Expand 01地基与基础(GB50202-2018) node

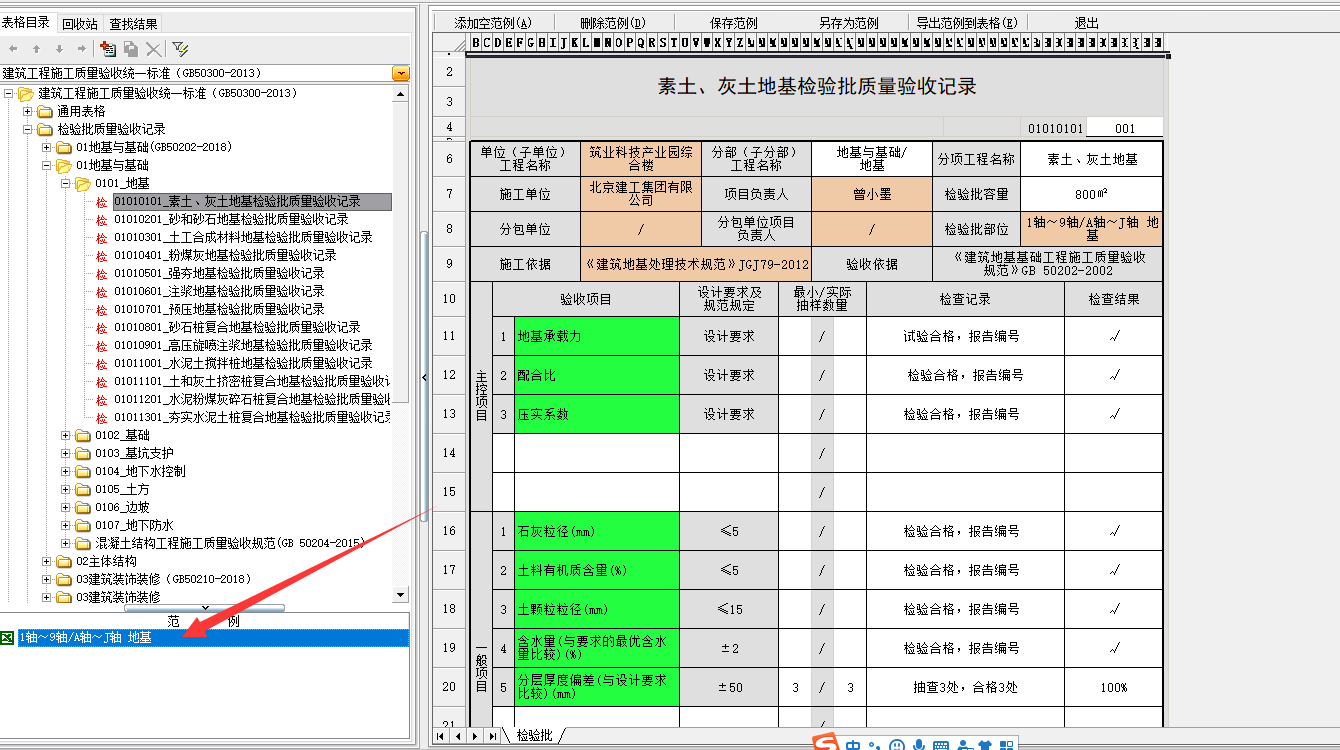point(47,147)
